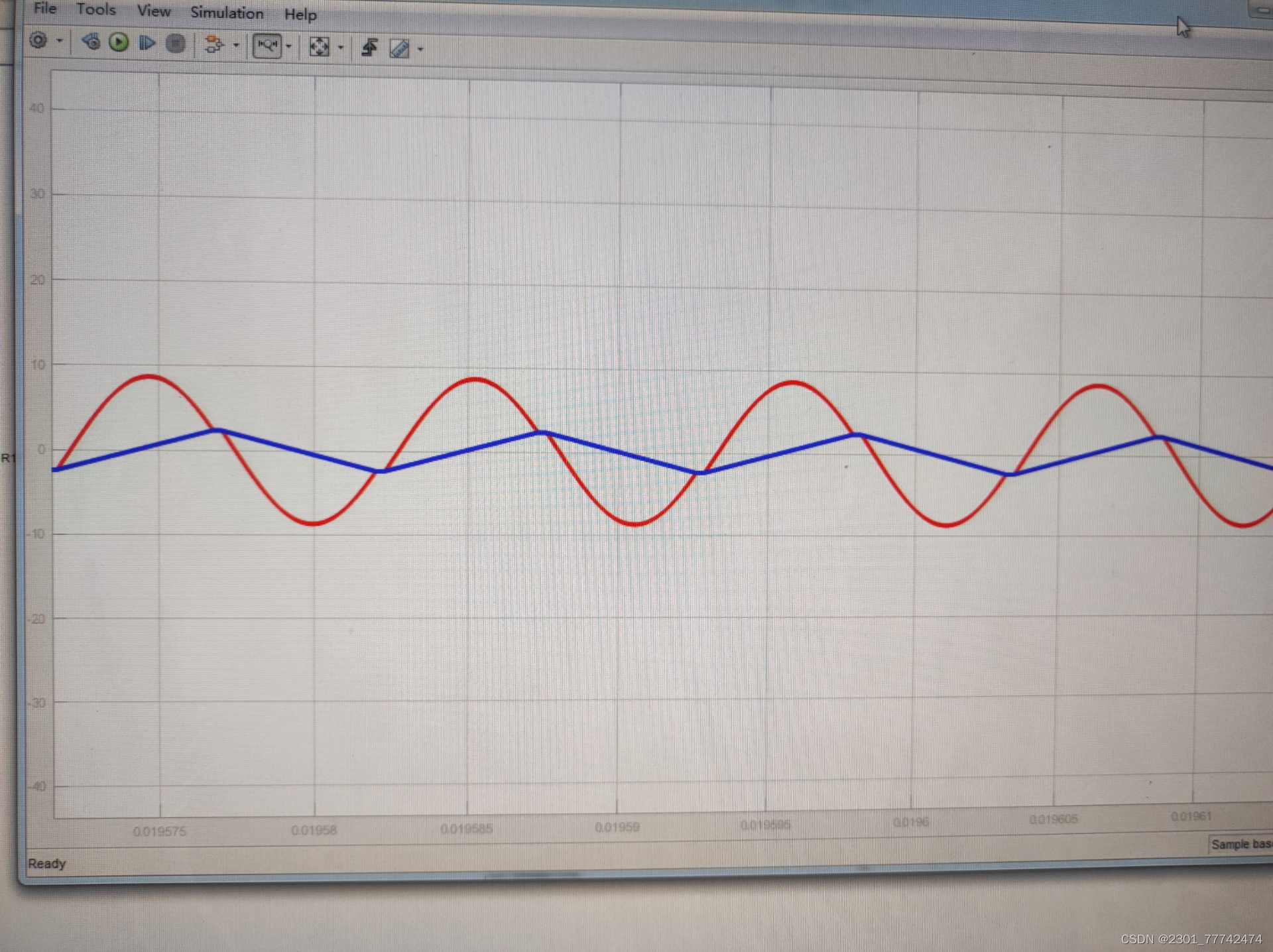Expand the dropdown beside Highlight Block icon
Image resolution: width=1273 pixels, height=952 pixels.
coord(236,45)
